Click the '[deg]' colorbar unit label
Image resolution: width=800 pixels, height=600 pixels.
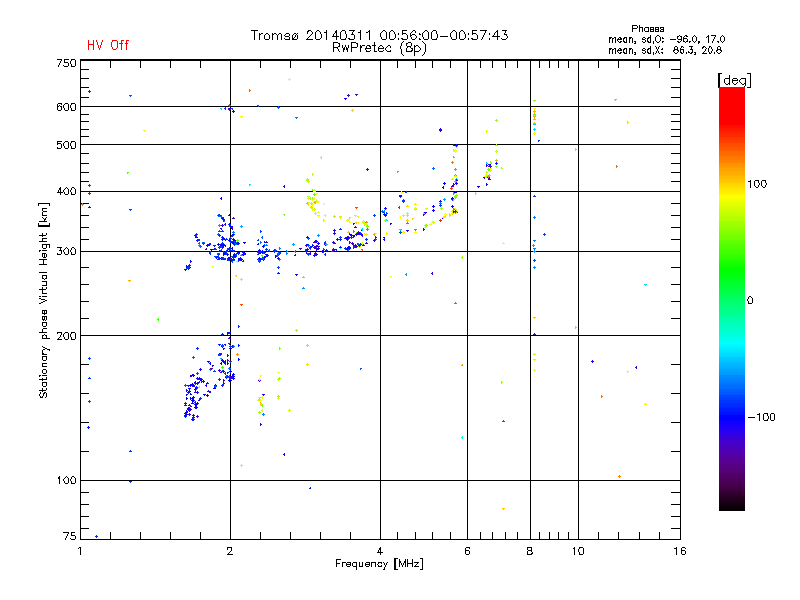(x=734, y=80)
